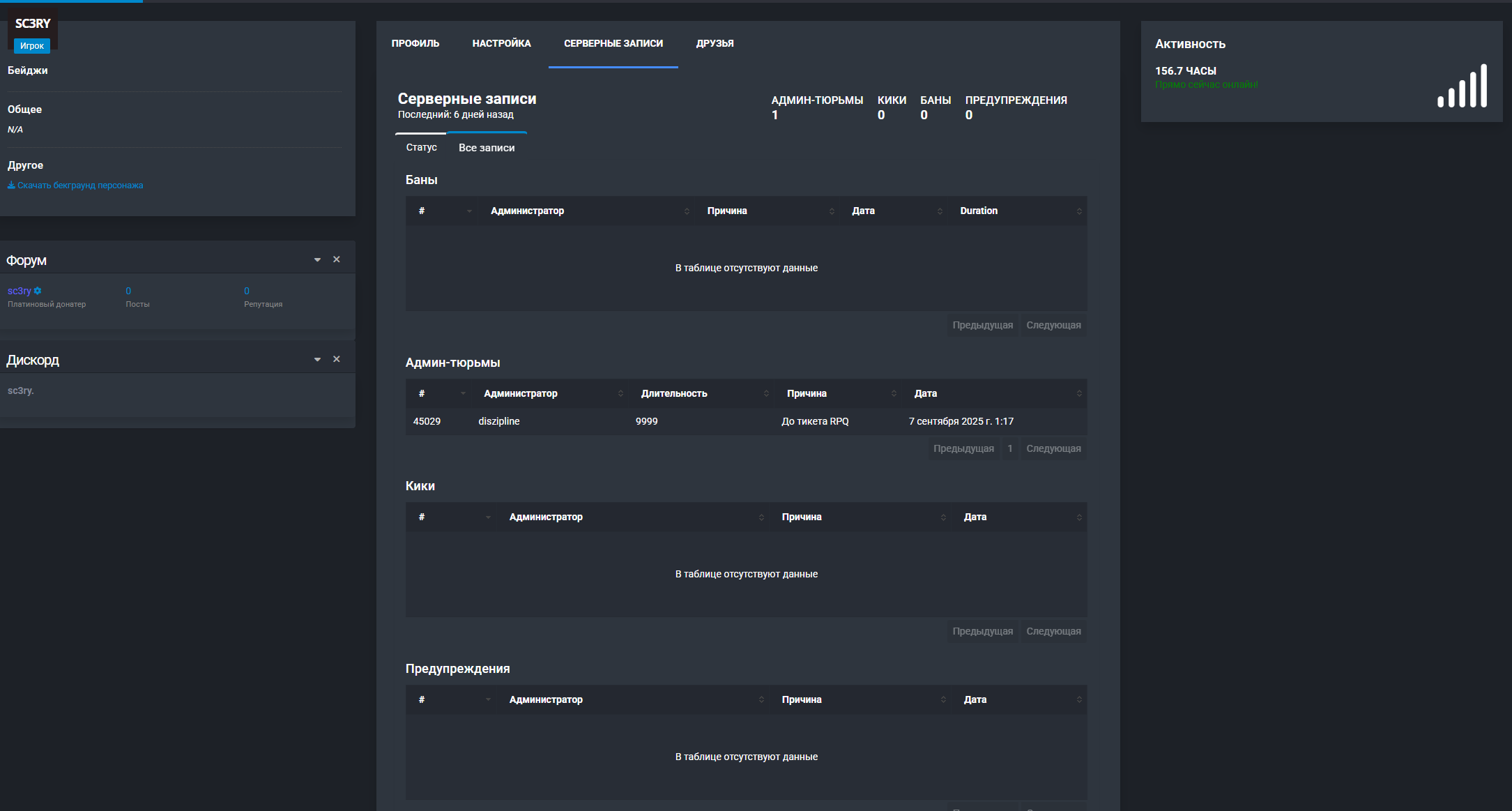The width and height of the screenshot is (1512, 811).
Task: Click the ПРЕДУПРЕЖДЕНИЯ counter
Action: point(1016,107)
